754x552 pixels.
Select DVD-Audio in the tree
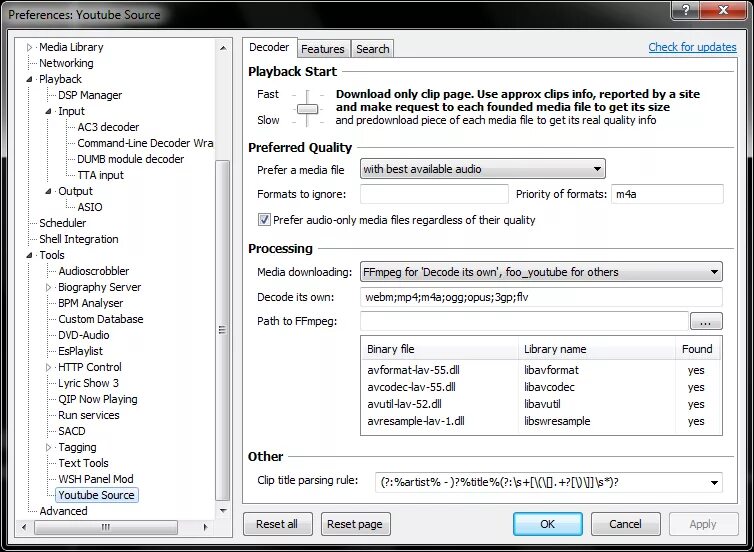84,335
